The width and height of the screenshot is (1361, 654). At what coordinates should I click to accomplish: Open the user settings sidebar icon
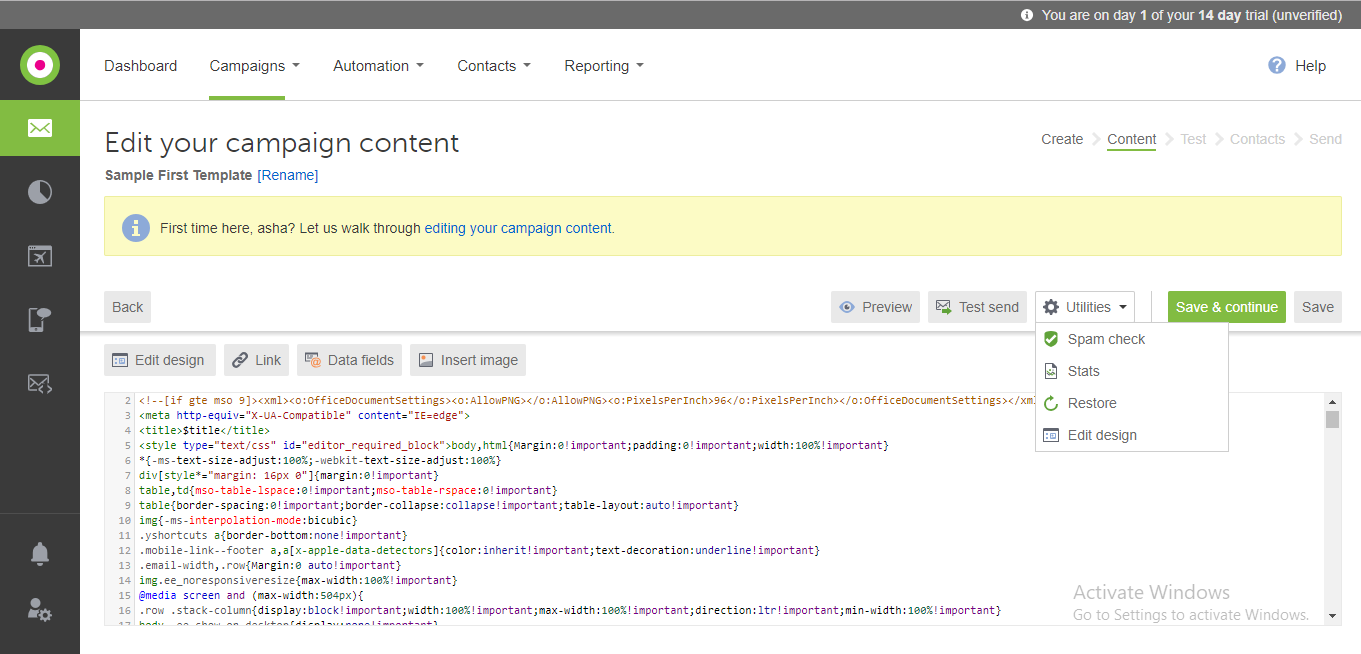coord(40,610)
